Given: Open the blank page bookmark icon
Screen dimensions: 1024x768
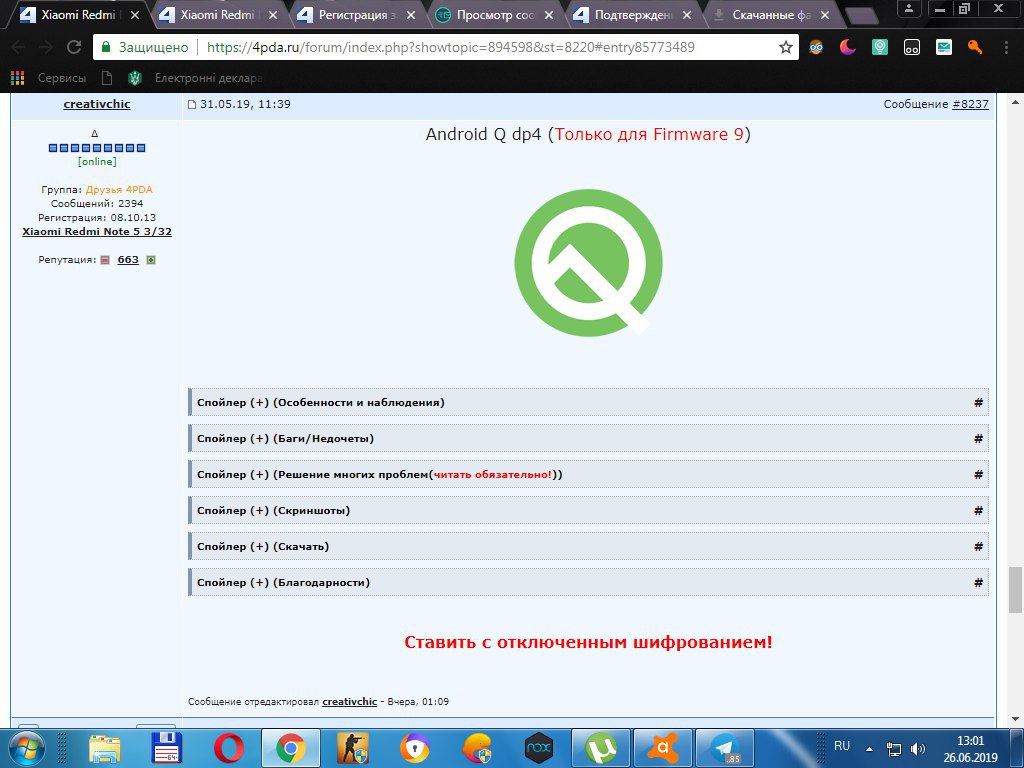Looking at the screenshot, I should 106,78.
